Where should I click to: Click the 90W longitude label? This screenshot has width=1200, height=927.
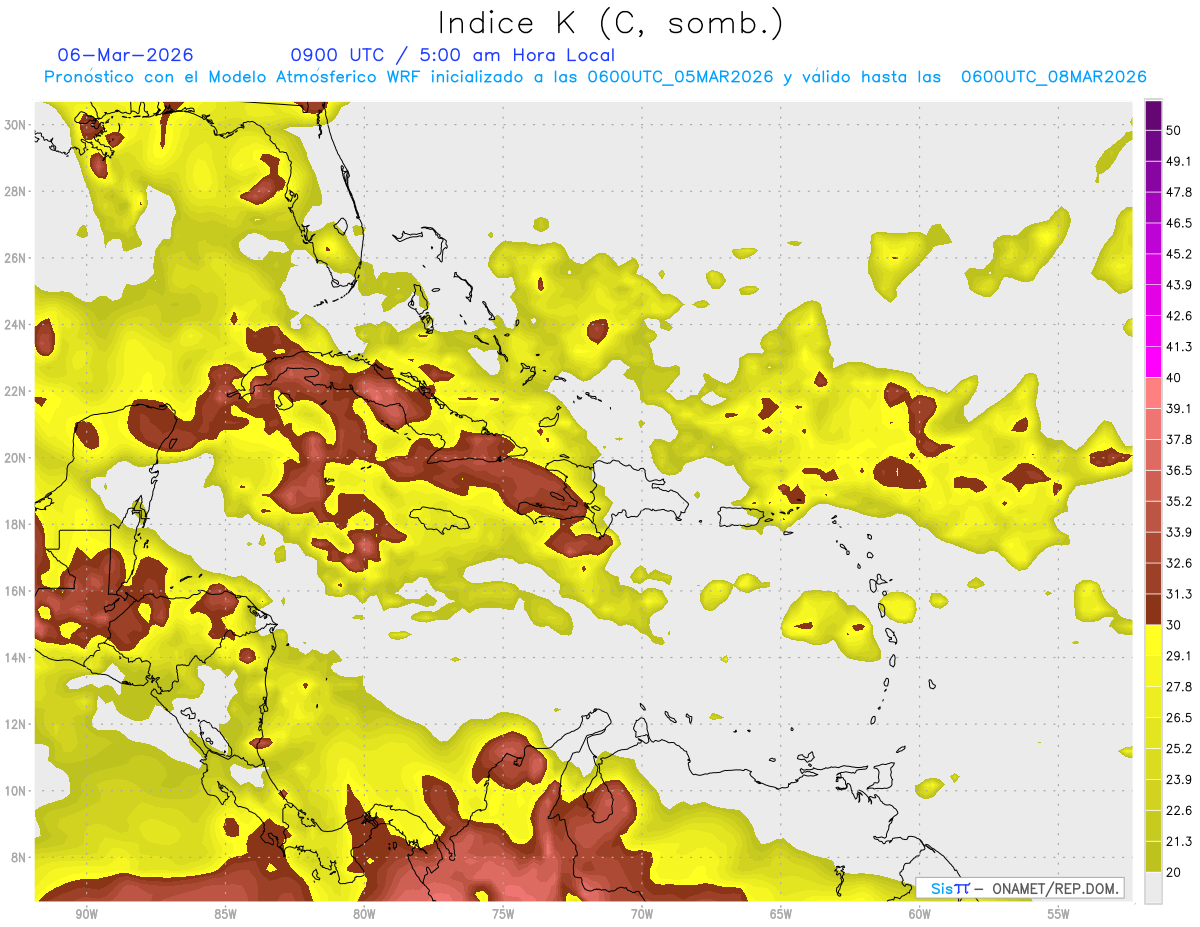click(86, 914)
